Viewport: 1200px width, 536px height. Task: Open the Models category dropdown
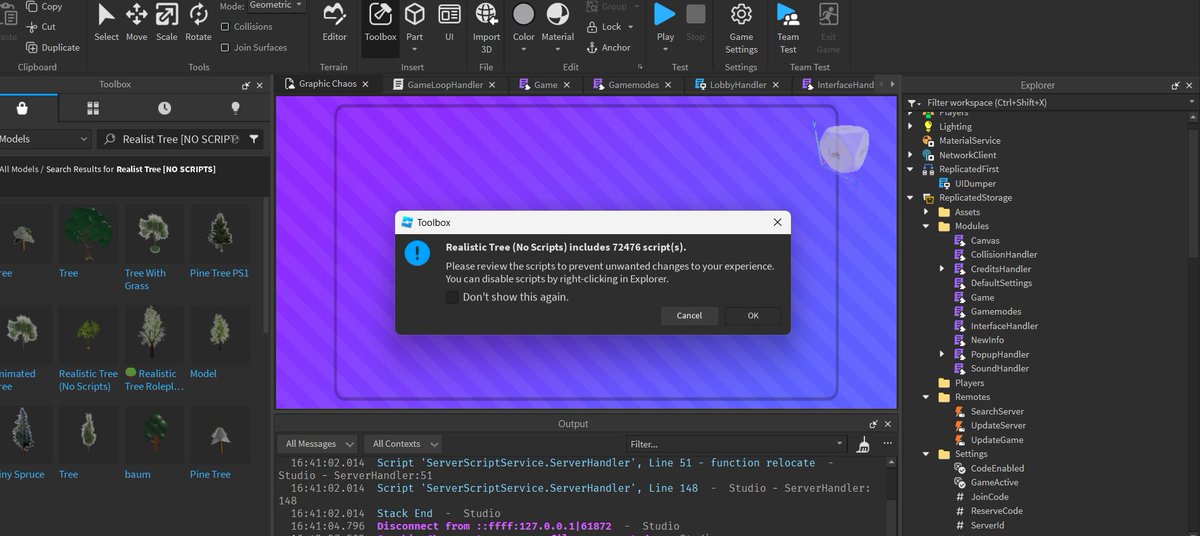pyautogui.click(x=44, y=139)
